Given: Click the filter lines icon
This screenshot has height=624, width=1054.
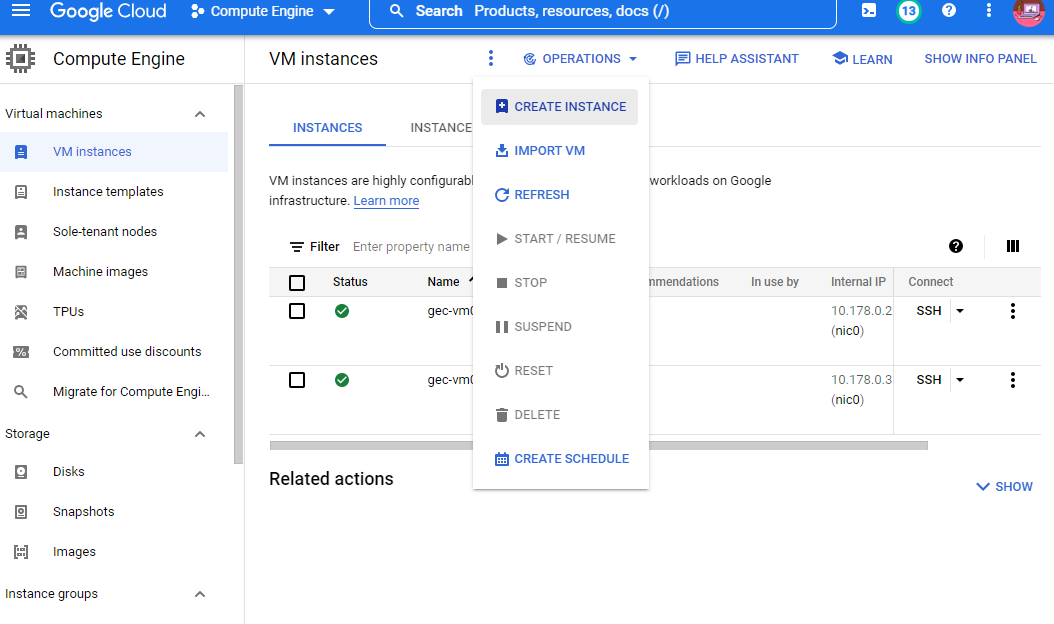Looking at the screenshot, I should (296, 247).
